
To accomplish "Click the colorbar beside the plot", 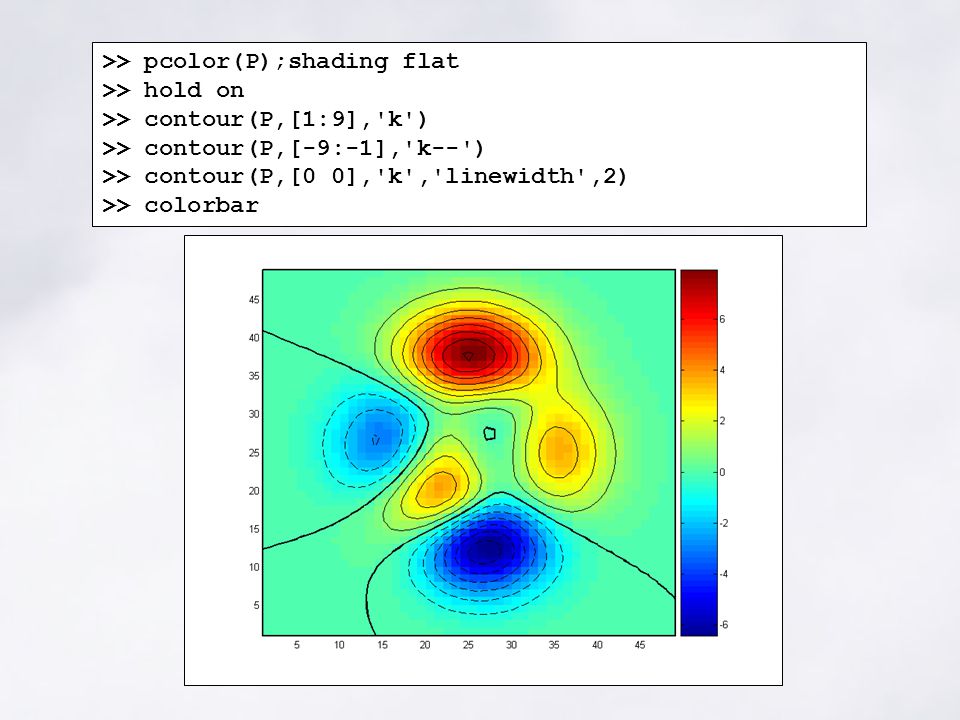I will pyautogui.click(x=699, y=452).
